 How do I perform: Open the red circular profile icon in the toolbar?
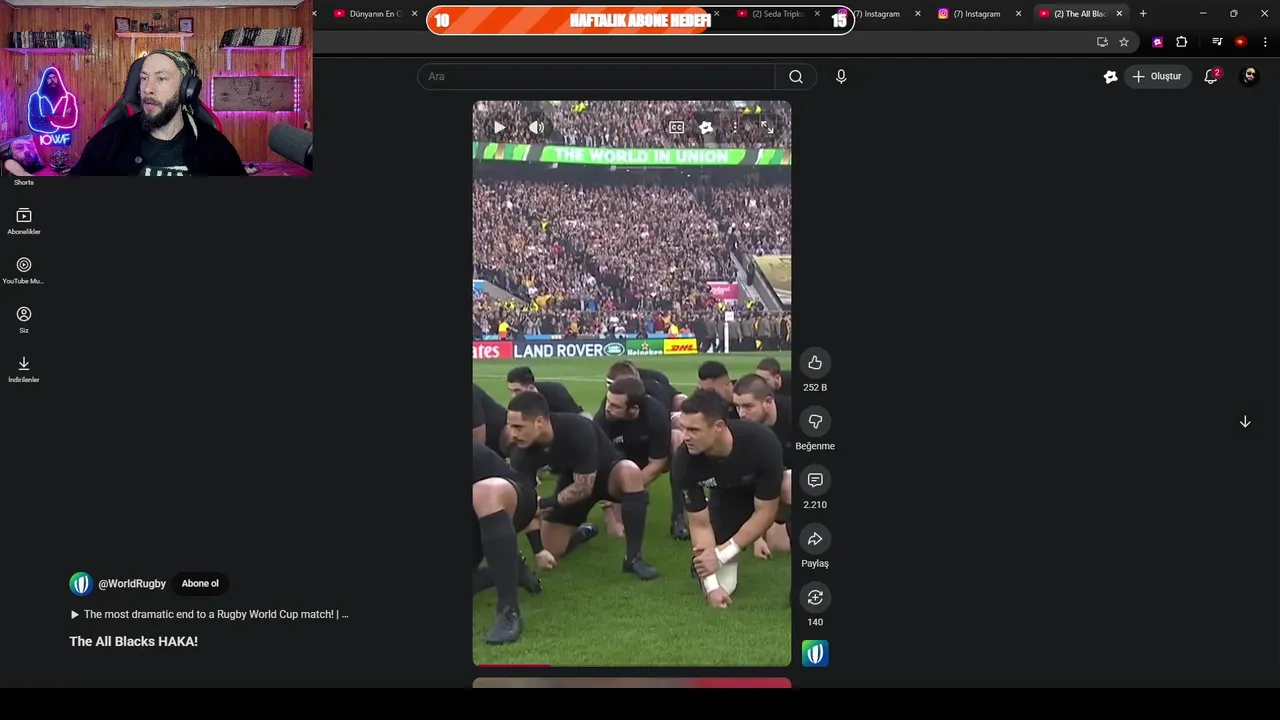(1241, 42)
